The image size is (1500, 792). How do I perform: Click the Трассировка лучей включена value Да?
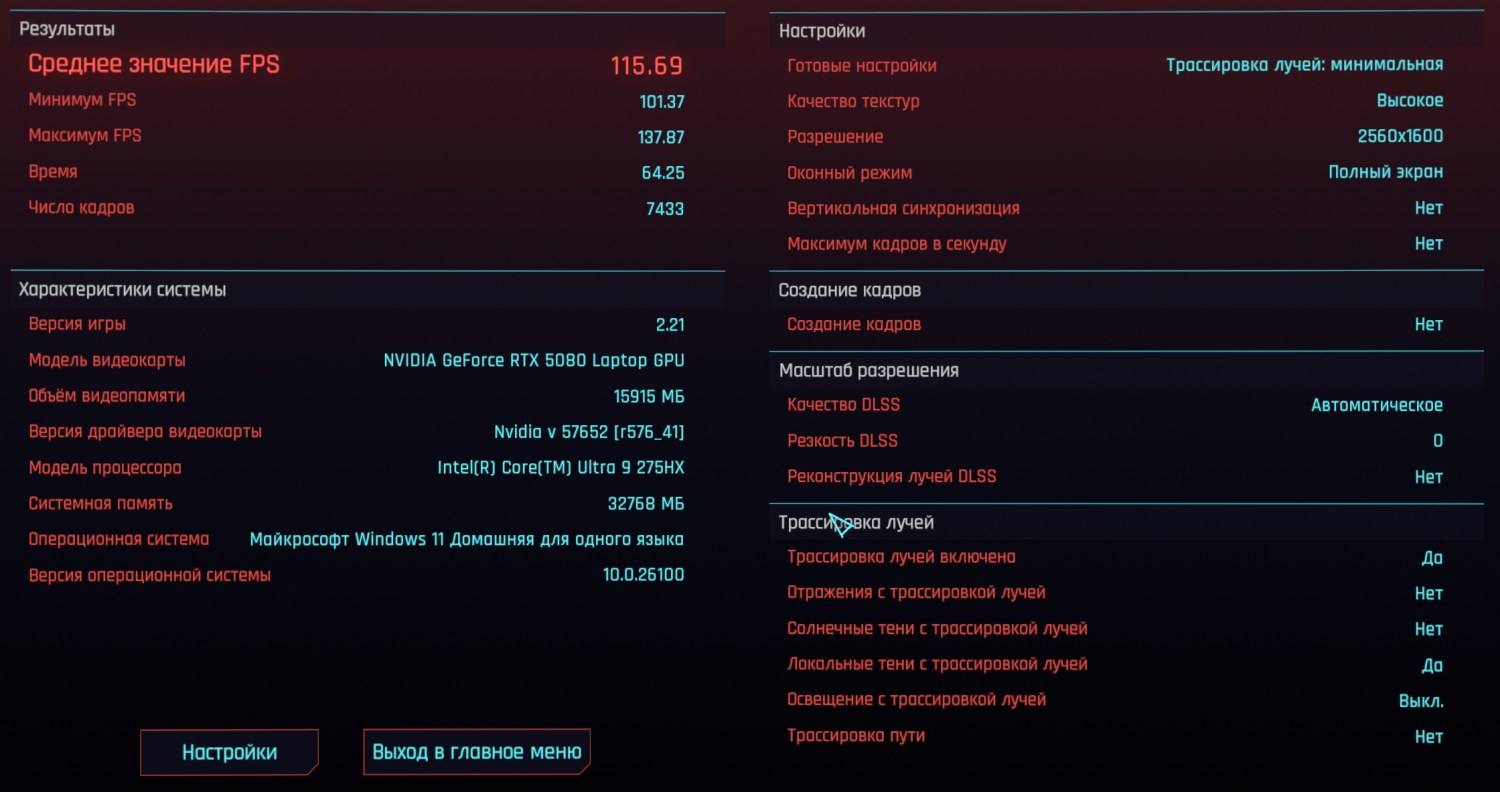(x=1432, y=558)
